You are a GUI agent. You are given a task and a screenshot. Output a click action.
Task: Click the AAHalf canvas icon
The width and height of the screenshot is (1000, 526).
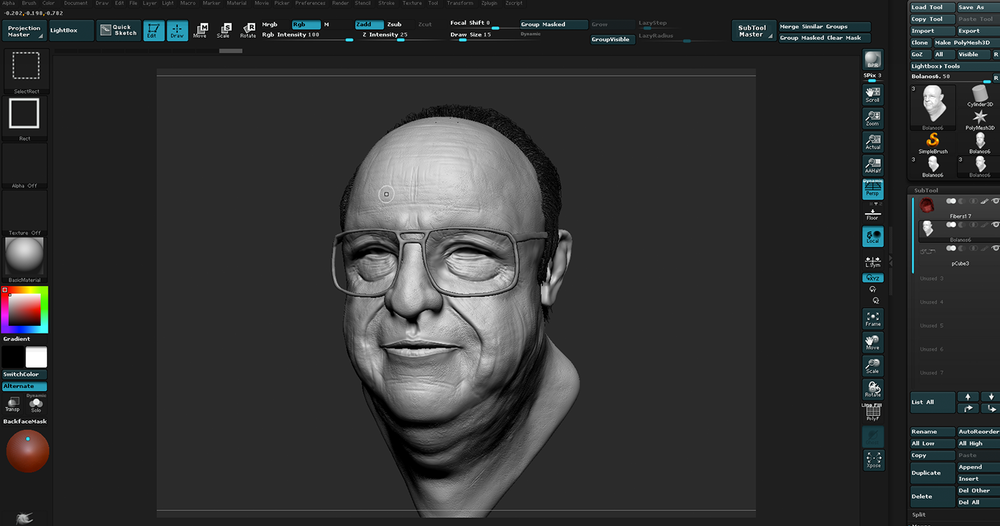(872, 165)
